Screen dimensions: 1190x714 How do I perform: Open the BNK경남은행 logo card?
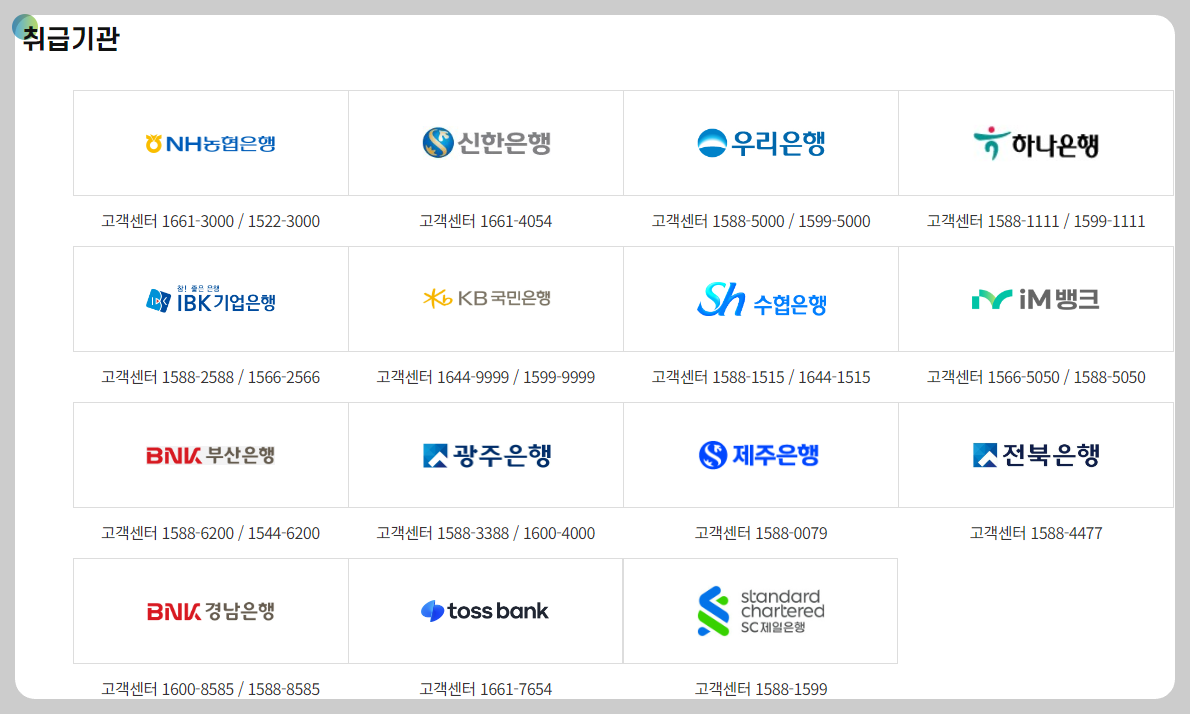[211, 611]
